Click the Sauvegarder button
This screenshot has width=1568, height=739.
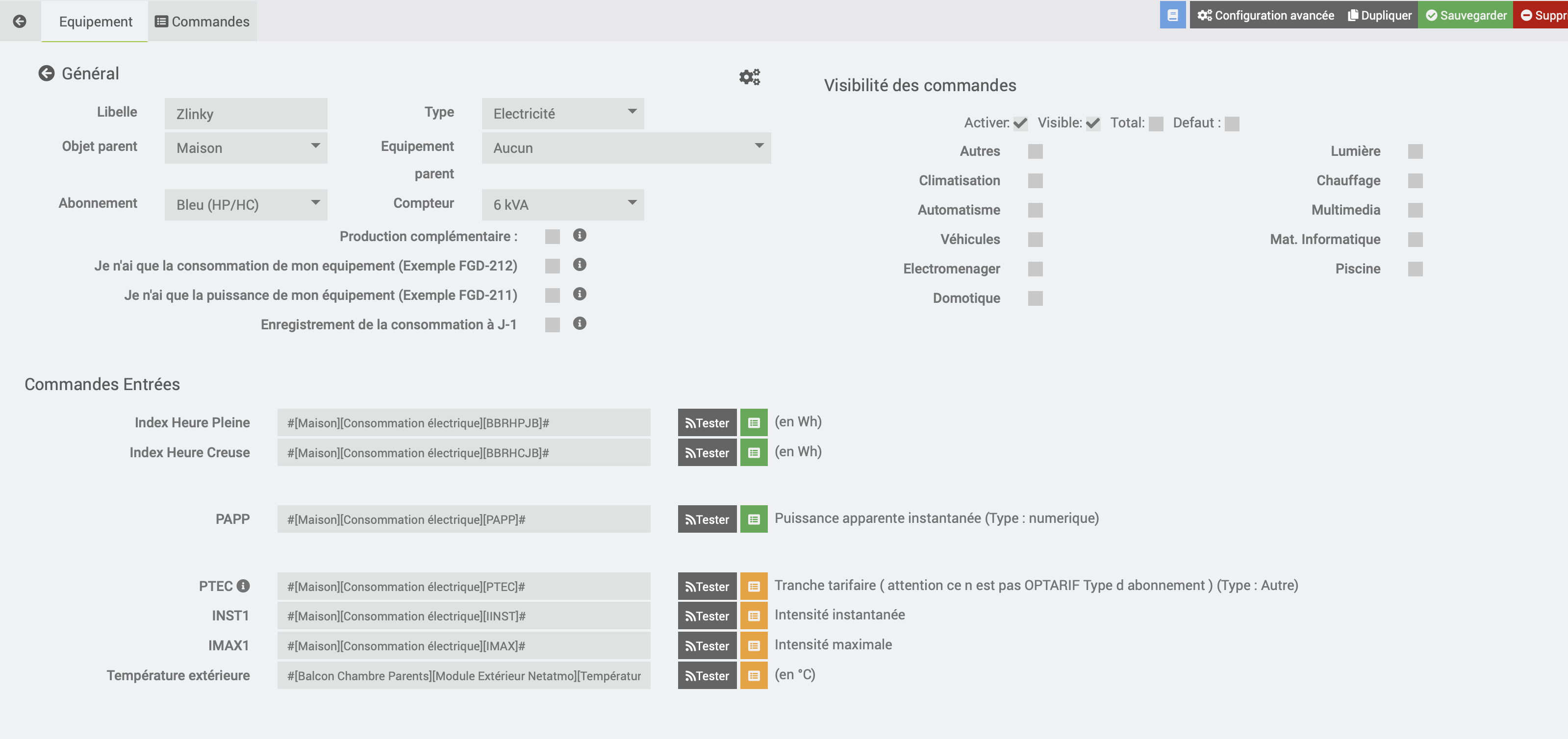[1466, 15]
